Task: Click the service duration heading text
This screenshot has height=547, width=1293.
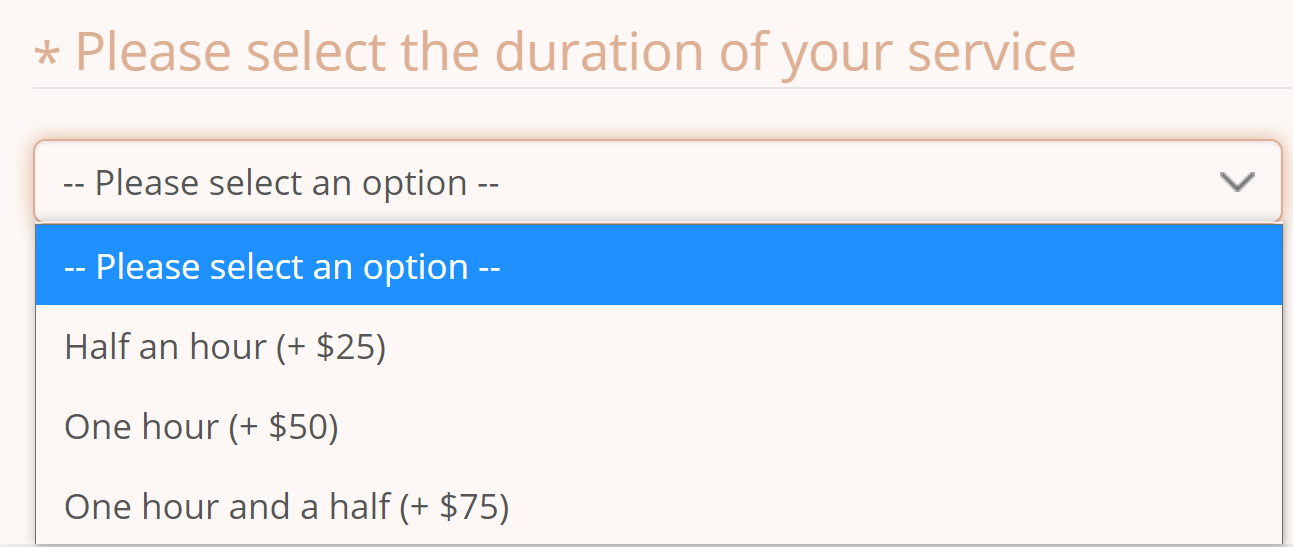Action: pos(575,52)
